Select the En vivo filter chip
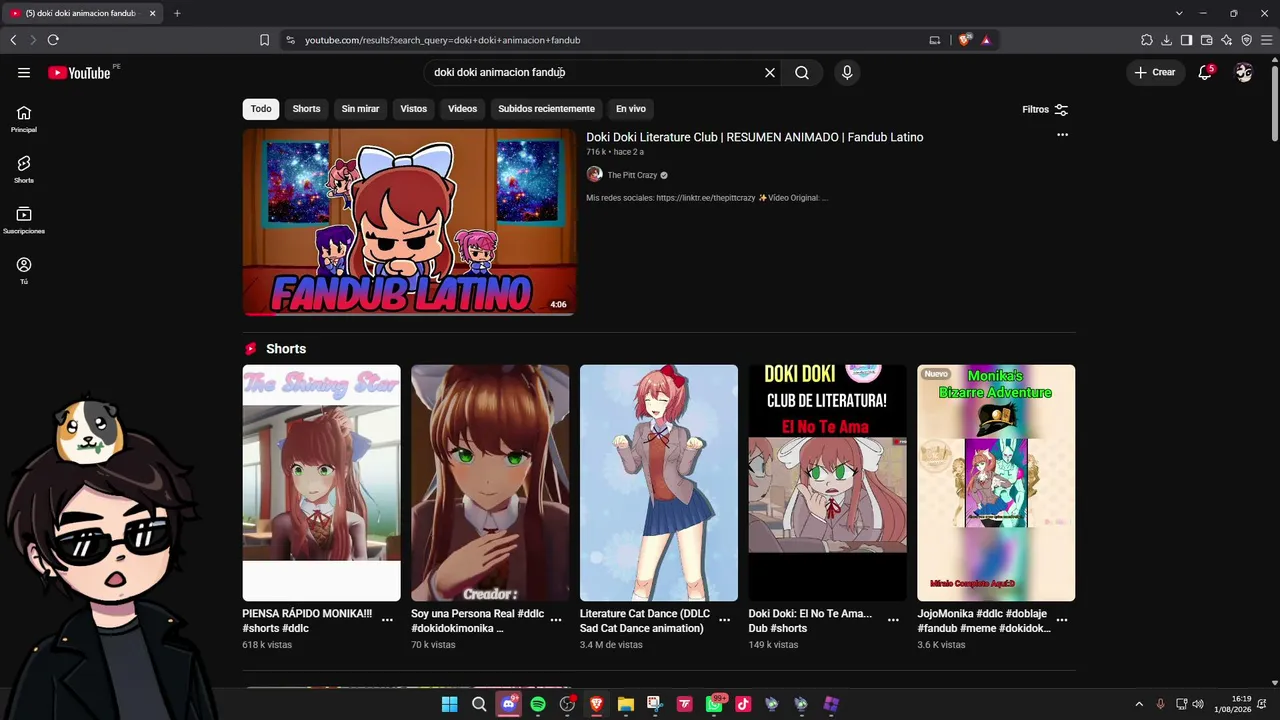The width and height of the screenshot is (1280, 720). point(631,109)
